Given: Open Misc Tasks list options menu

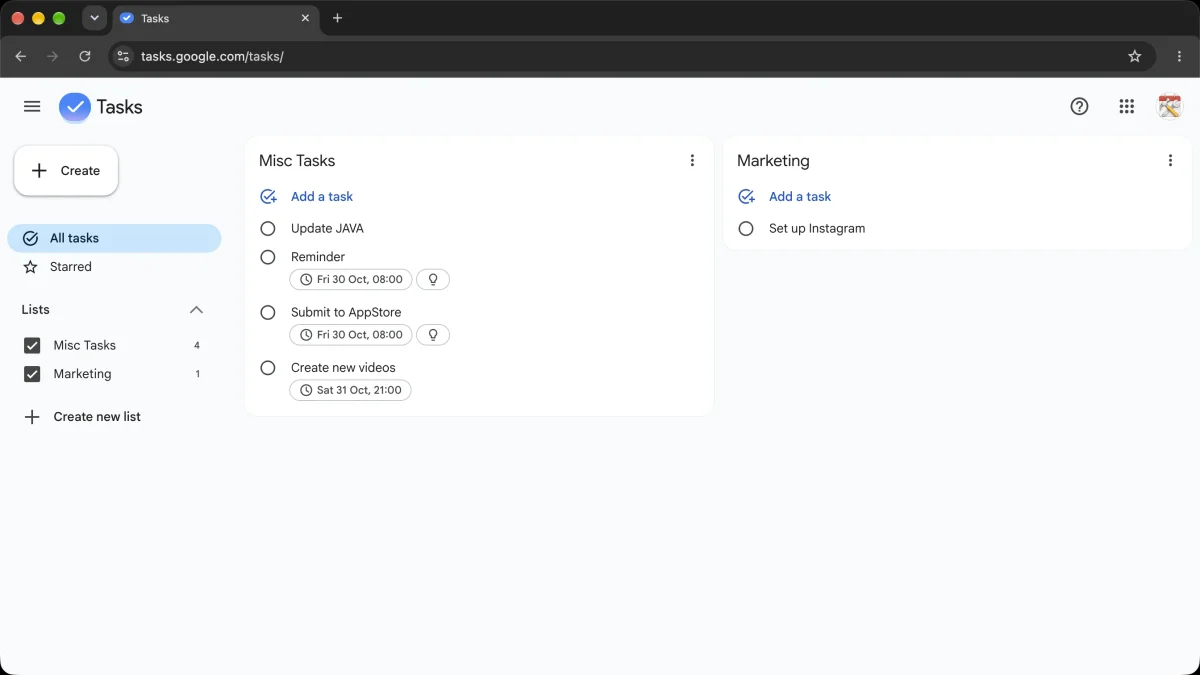Looking at the screenshot, I should pos(692,160).
